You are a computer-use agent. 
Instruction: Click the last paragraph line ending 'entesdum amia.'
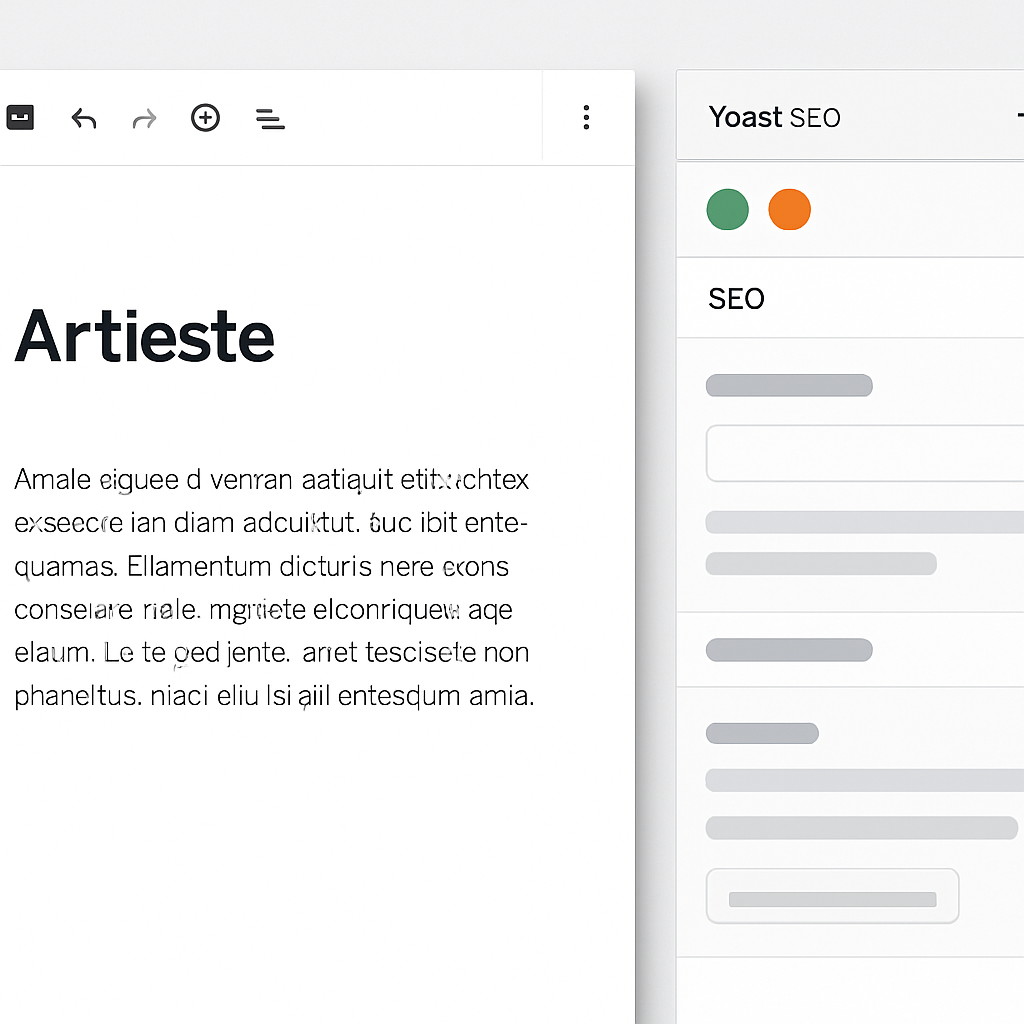pyautogui.click(x=274, y=696)
